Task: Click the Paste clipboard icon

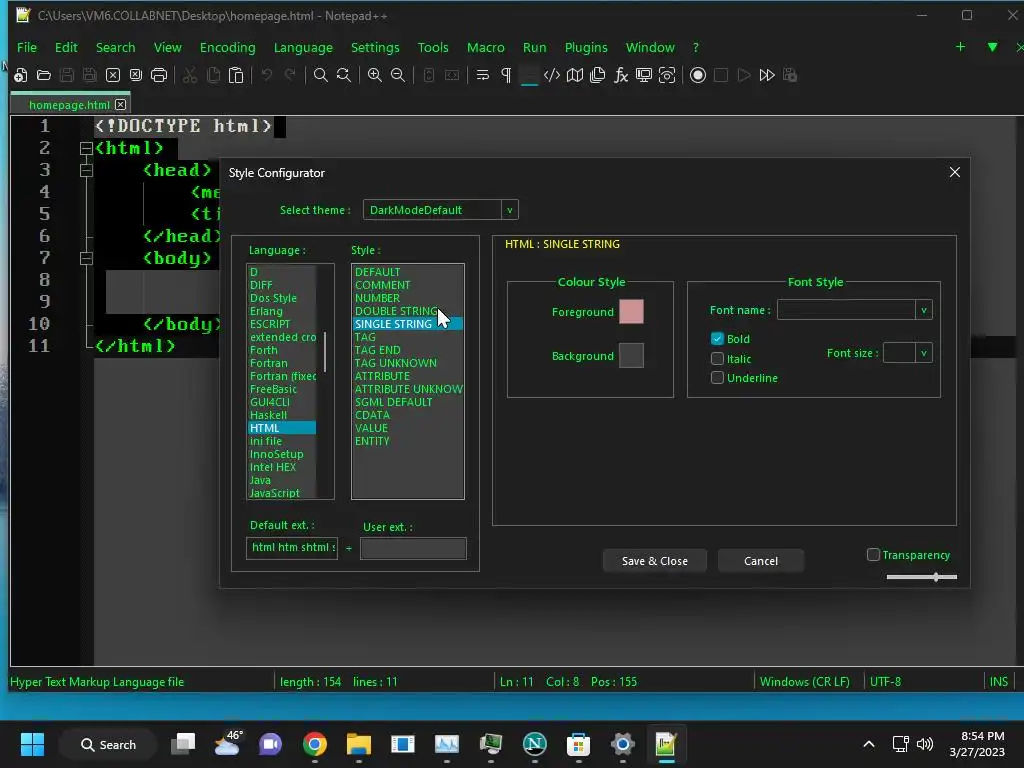Action: [x=236, y=75]
